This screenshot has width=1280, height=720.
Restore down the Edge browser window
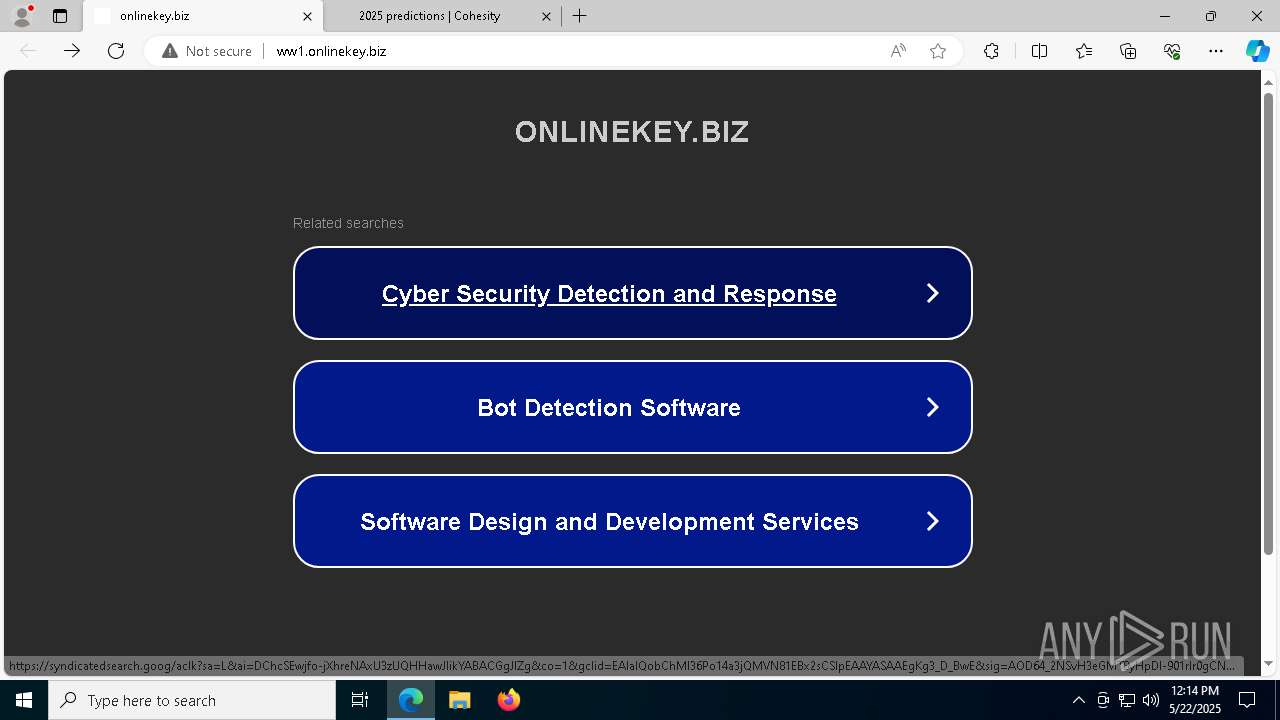tap(1211, 16)
